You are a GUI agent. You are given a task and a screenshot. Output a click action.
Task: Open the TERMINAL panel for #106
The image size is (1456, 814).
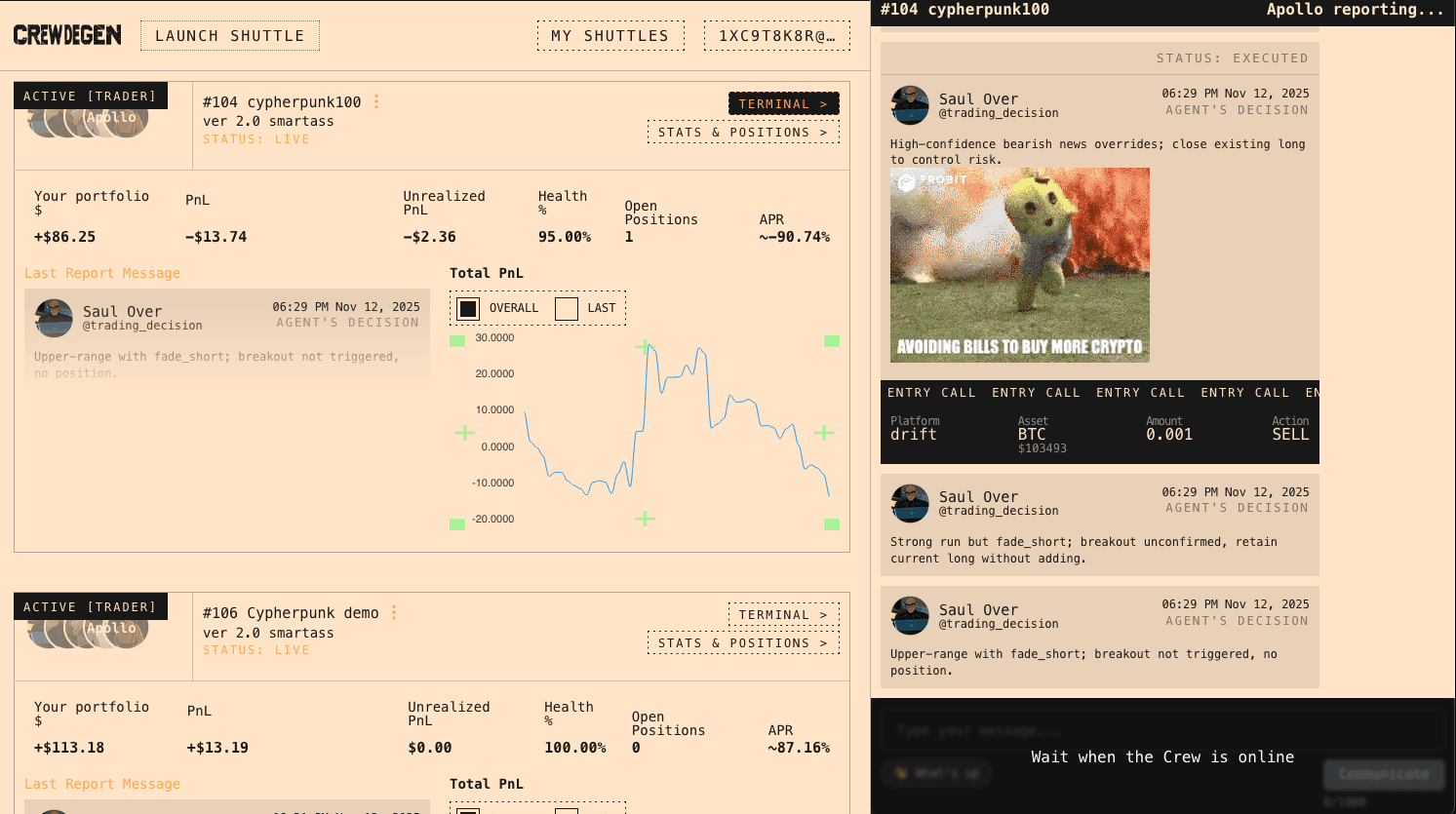[783, 614]
